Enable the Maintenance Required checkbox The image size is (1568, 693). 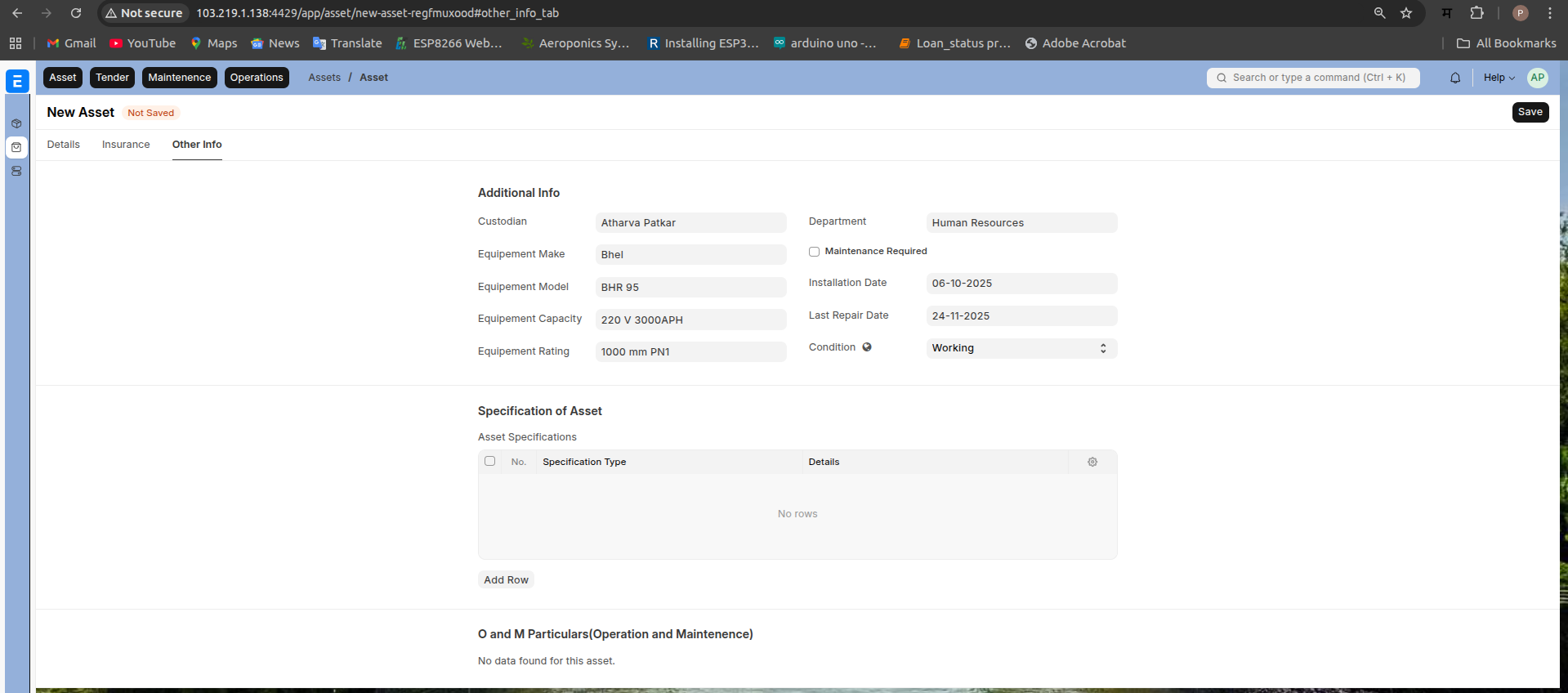pyautogui.click(x=814, y=252)
